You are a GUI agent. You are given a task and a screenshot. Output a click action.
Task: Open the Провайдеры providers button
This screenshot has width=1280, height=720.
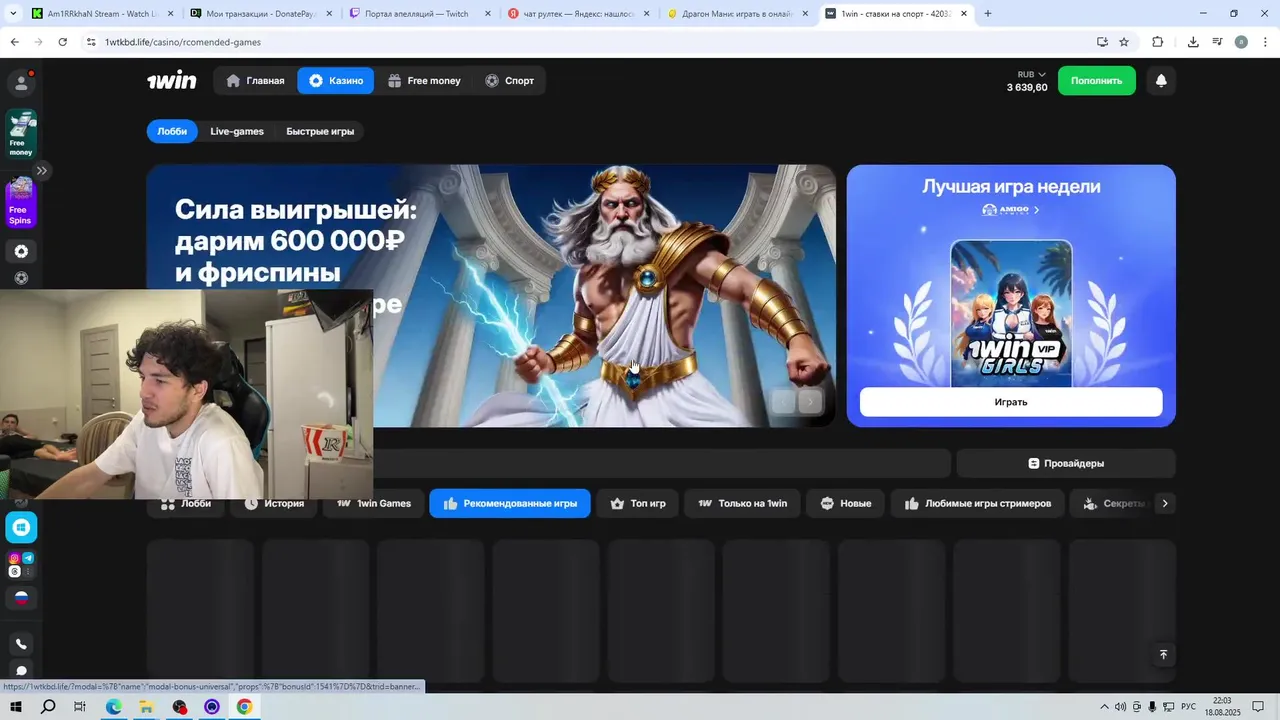[x=1066, y=463]
